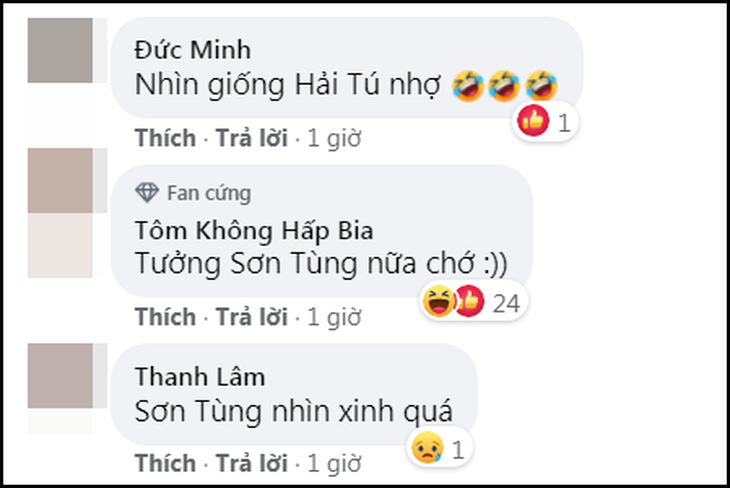730x488 pixels.
Task: Open Thanh Lâm's avatar thumbnail
Action: [60, 376]
